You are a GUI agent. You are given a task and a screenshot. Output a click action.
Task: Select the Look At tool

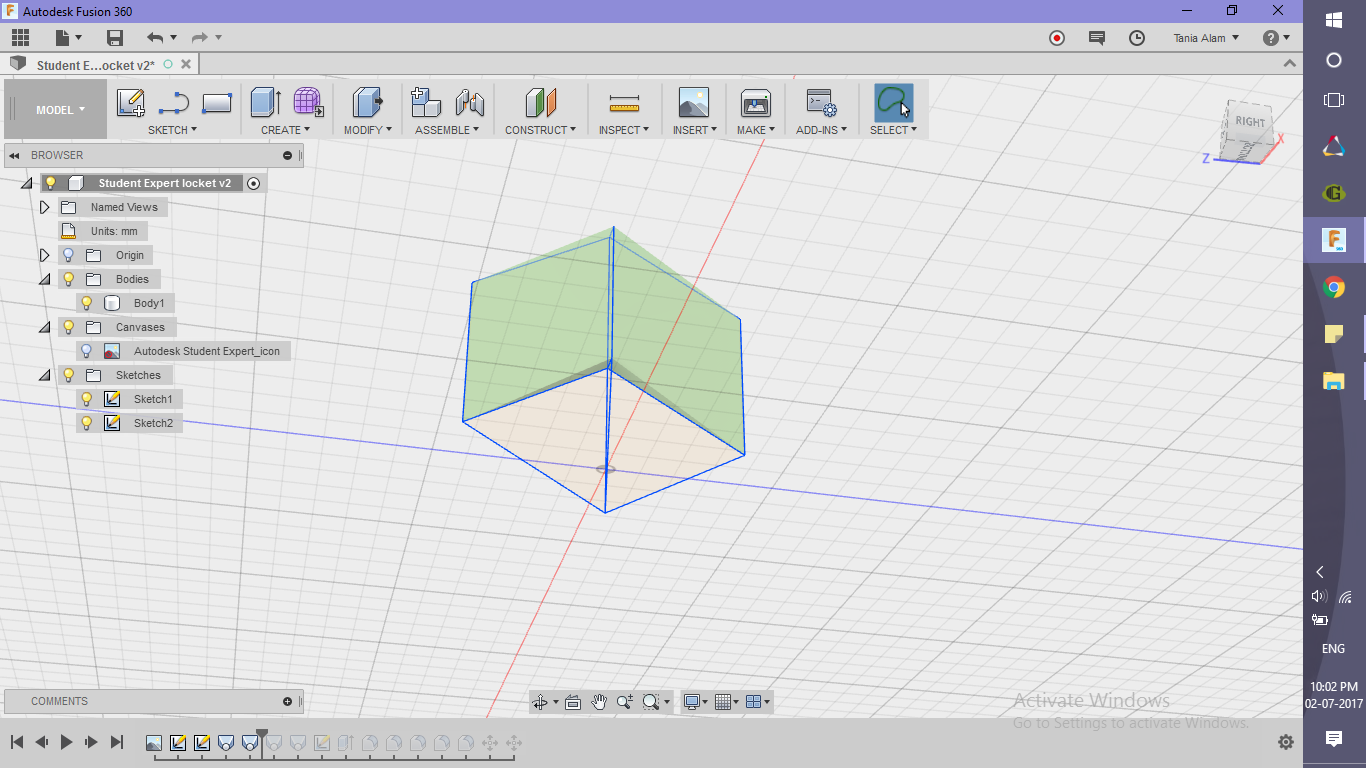[x=573, y=702]
